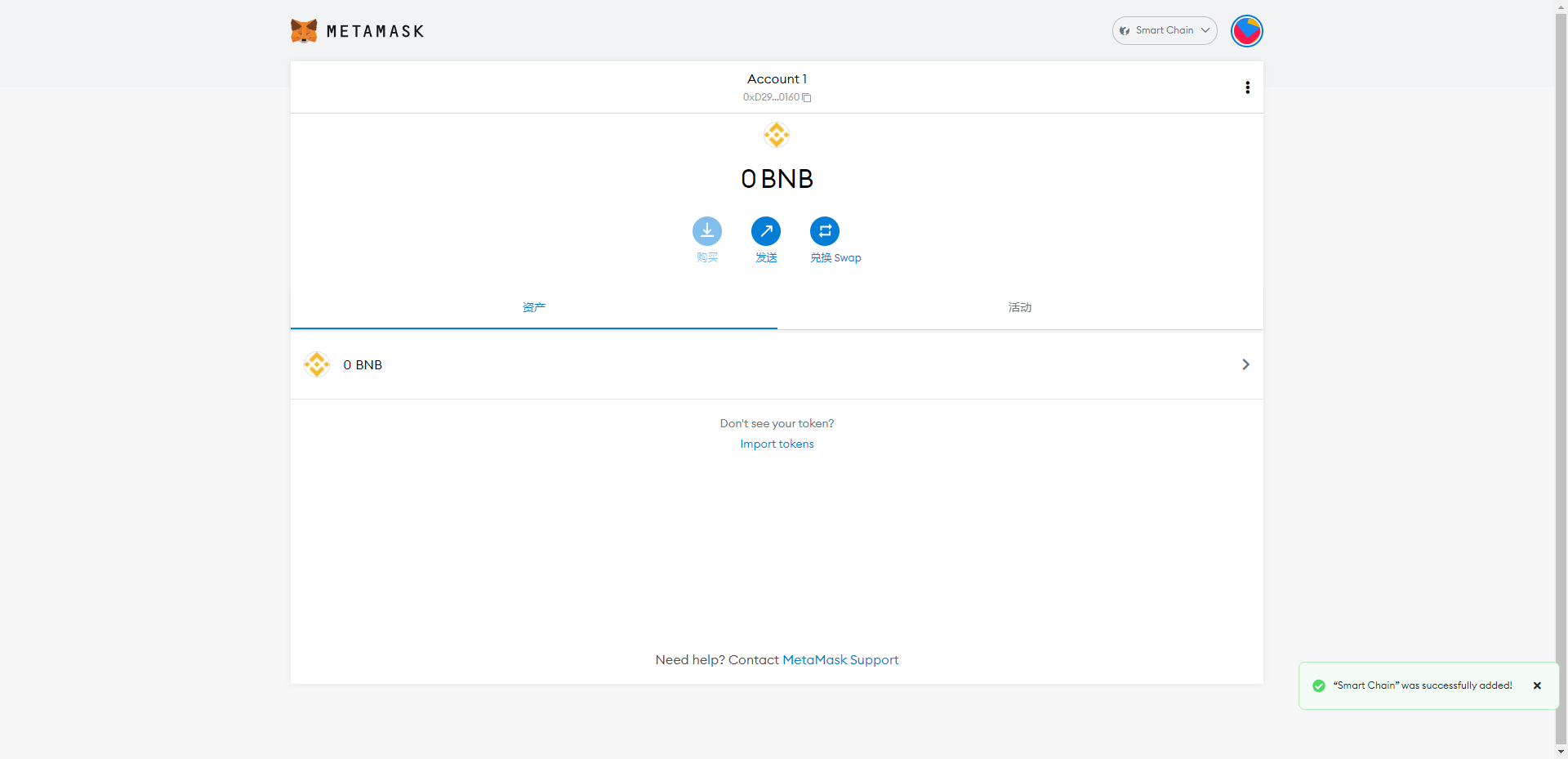Image resolution: width=1568 pixels, height=759 pixels.
Task: Click the Send (发送) arrow icon
Action: tap(766, 231)
